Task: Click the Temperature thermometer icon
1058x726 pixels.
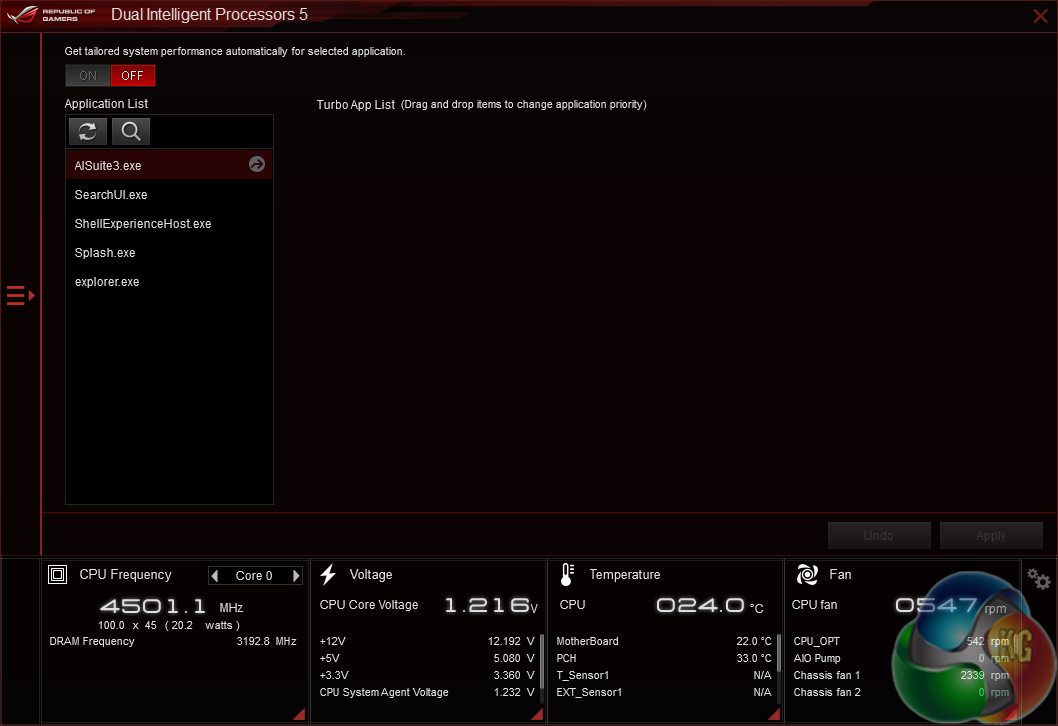Action: click(x=567, y=574)
